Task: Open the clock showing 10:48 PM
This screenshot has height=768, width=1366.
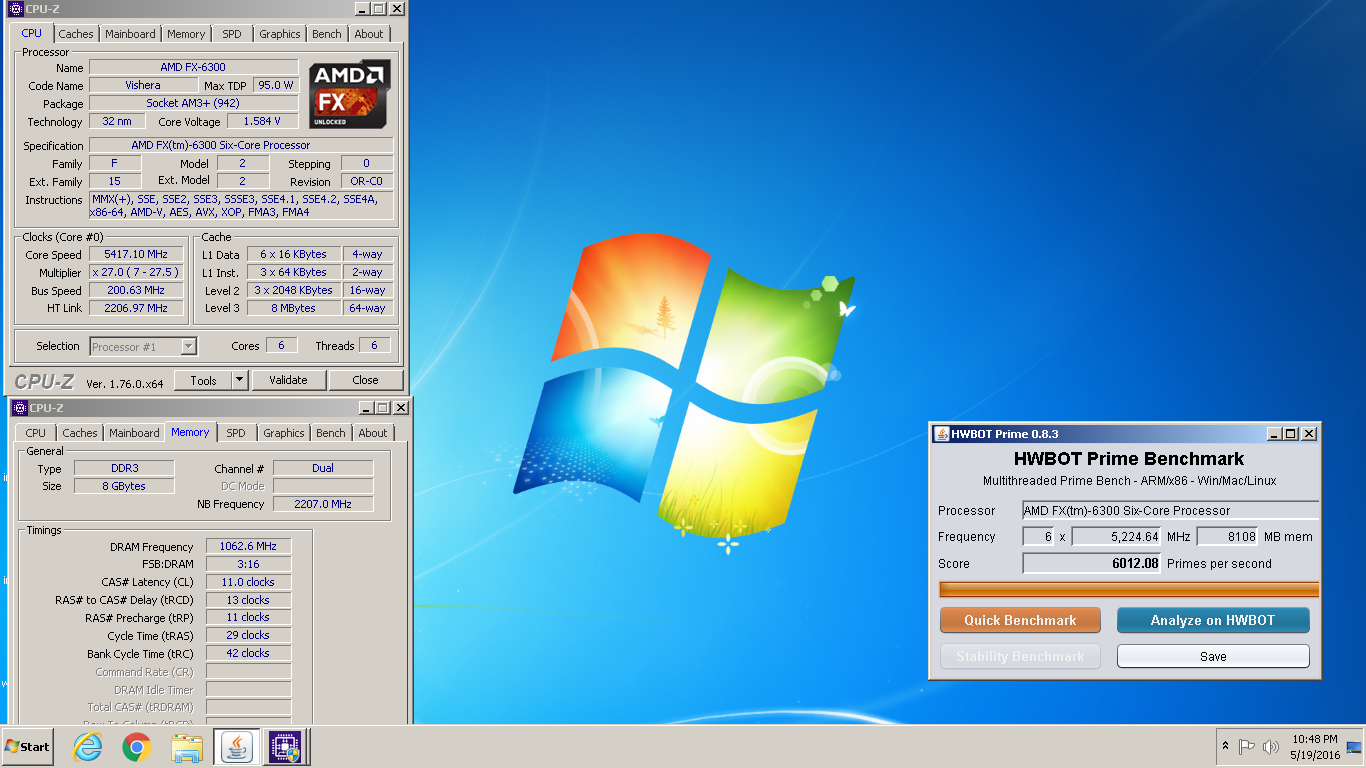Action: pyautogui.click(x=1315, y=747)
